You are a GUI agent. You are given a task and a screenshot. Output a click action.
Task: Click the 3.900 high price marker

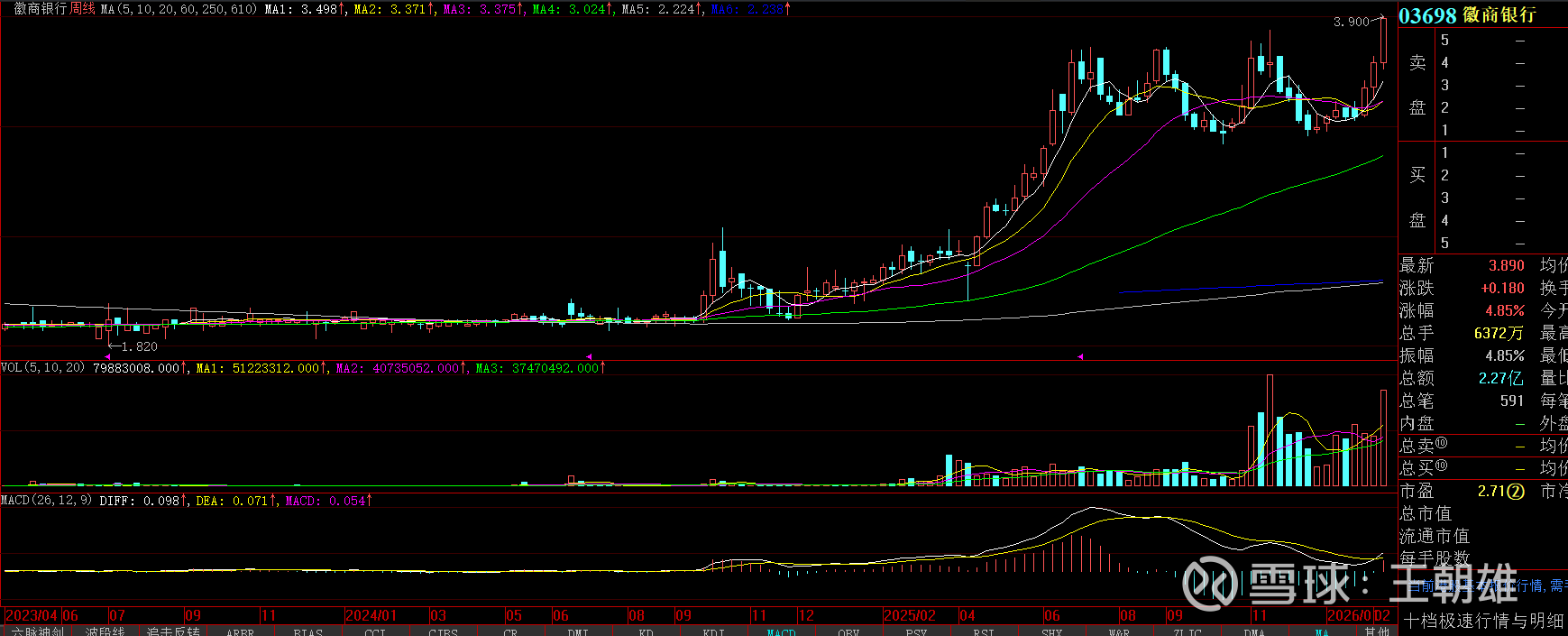click(x=1351, y=22)
